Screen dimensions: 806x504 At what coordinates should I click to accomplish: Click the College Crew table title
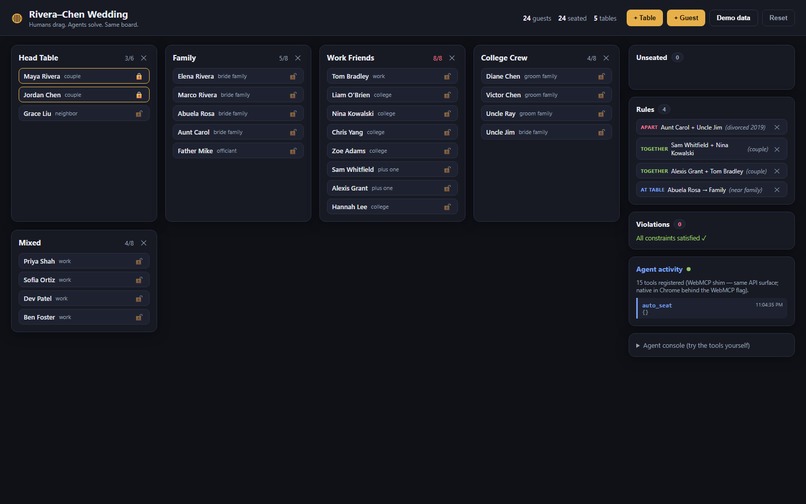504,58
